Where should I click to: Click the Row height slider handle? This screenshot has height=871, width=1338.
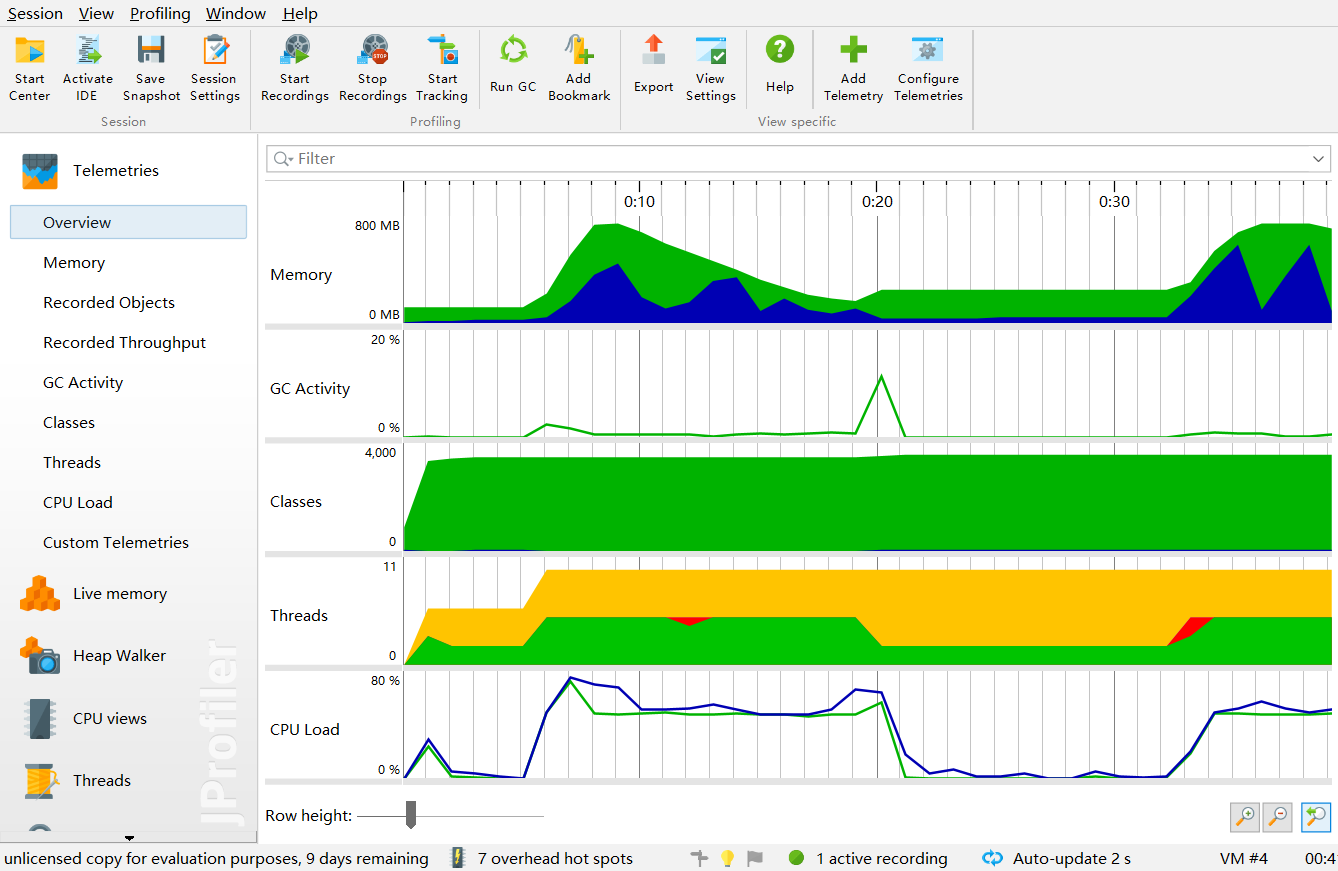point(410,815)
